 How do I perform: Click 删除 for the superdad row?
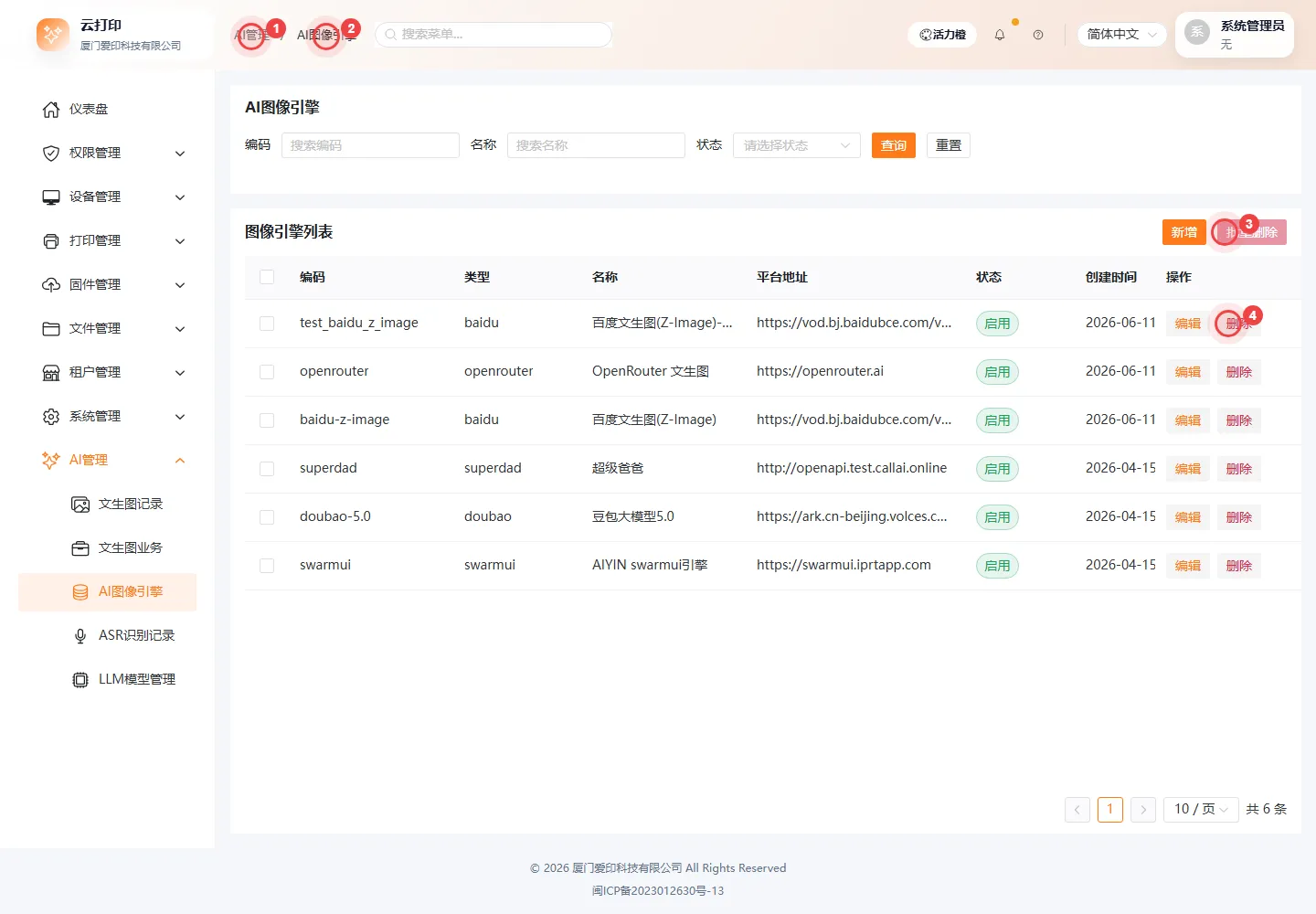pyautogui.click(x=1239, y=469)
